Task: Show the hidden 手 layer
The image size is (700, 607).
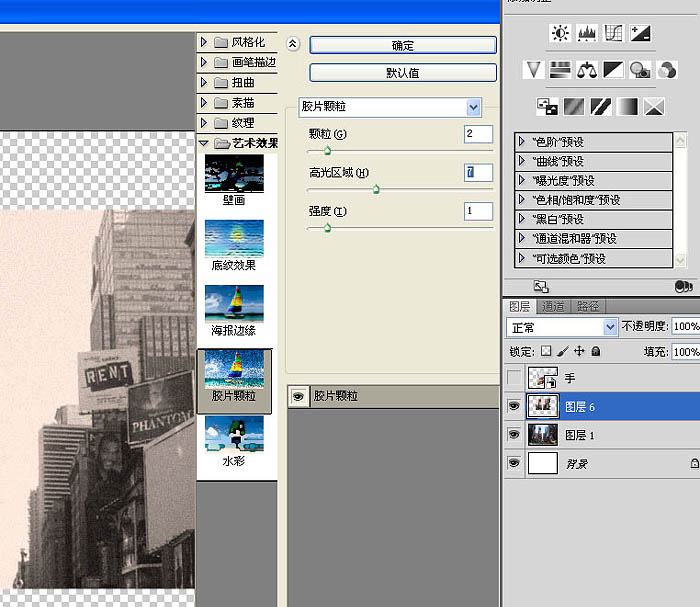Action: point(514,378)
